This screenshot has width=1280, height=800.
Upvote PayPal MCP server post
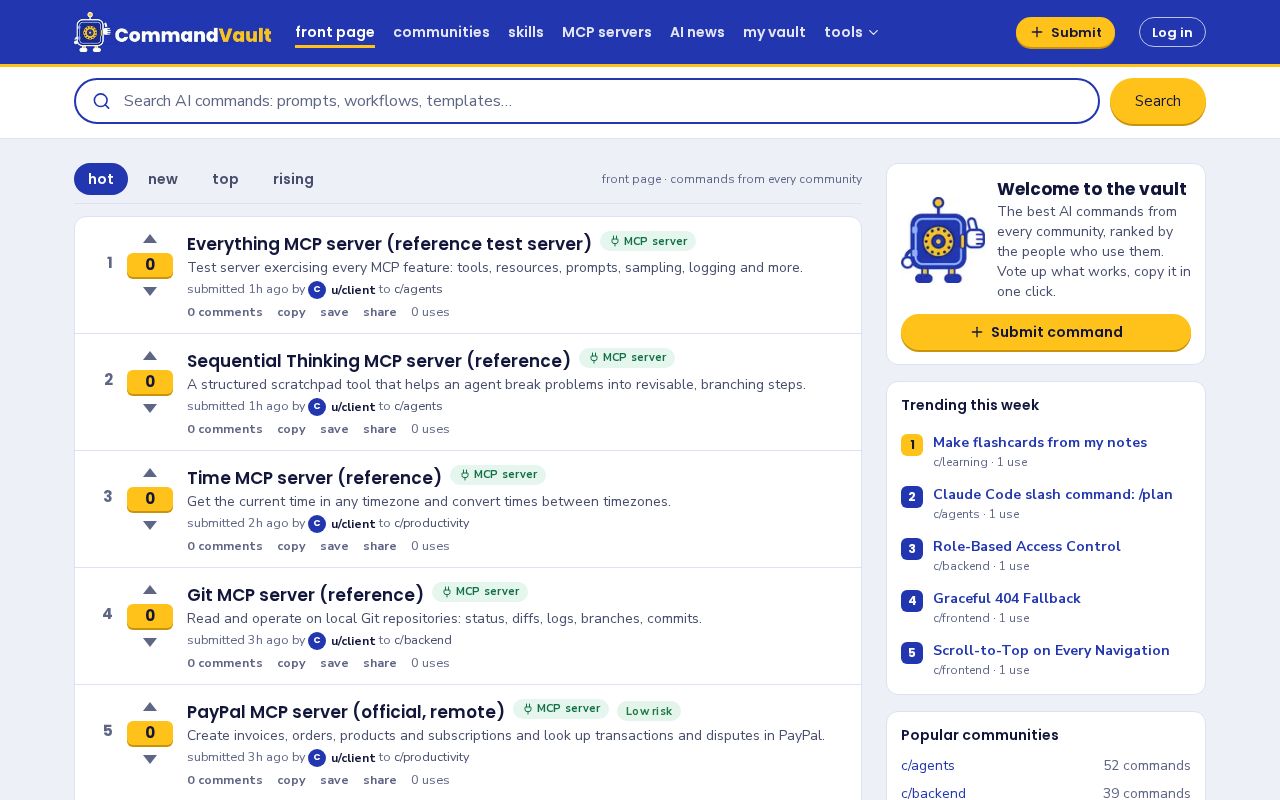[x=150, y=707]
